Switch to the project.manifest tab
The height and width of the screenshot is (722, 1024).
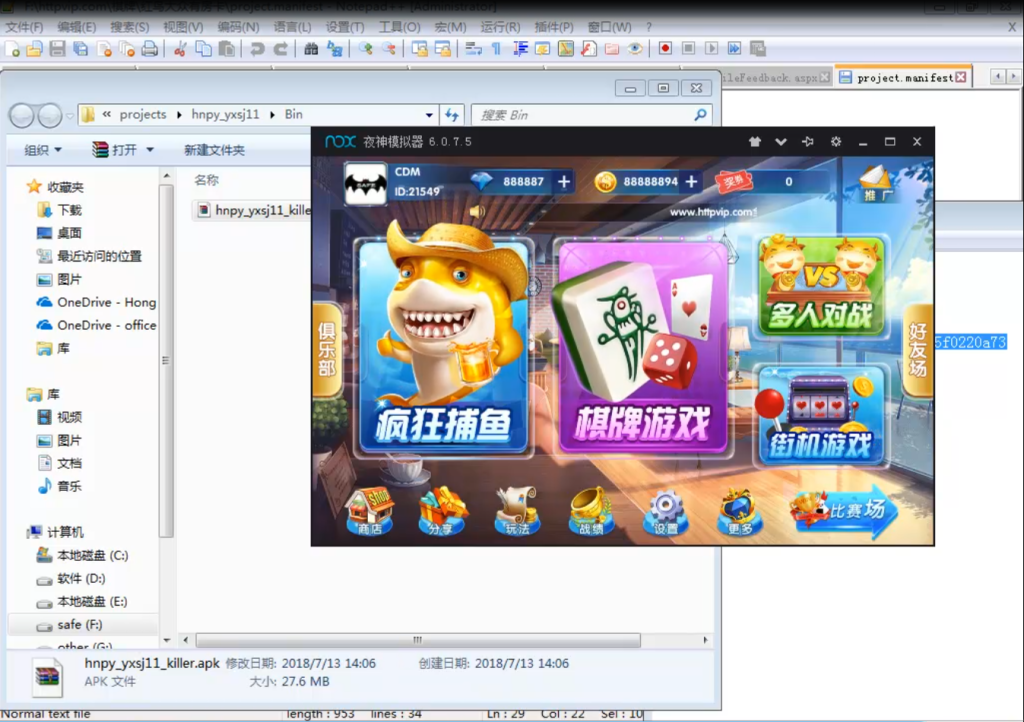point(904,78)
